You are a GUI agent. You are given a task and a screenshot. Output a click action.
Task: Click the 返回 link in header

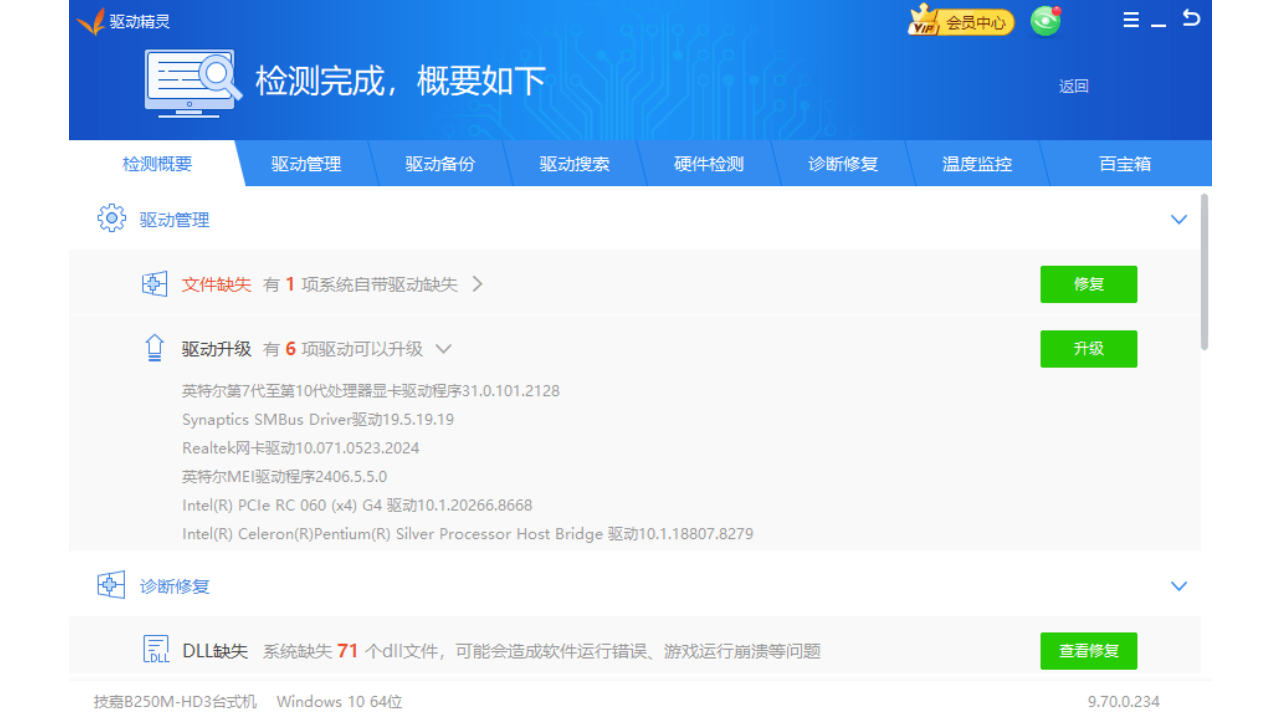1073,86
